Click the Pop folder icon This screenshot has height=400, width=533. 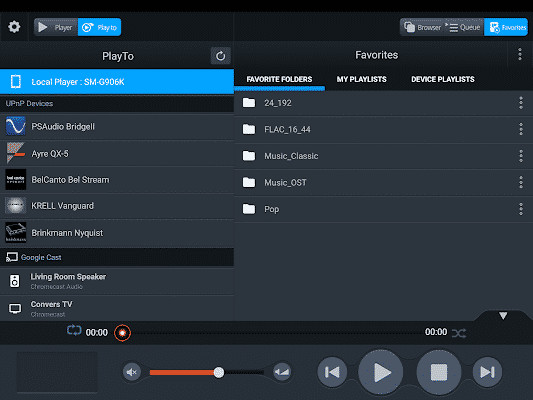tap(249, 209)
